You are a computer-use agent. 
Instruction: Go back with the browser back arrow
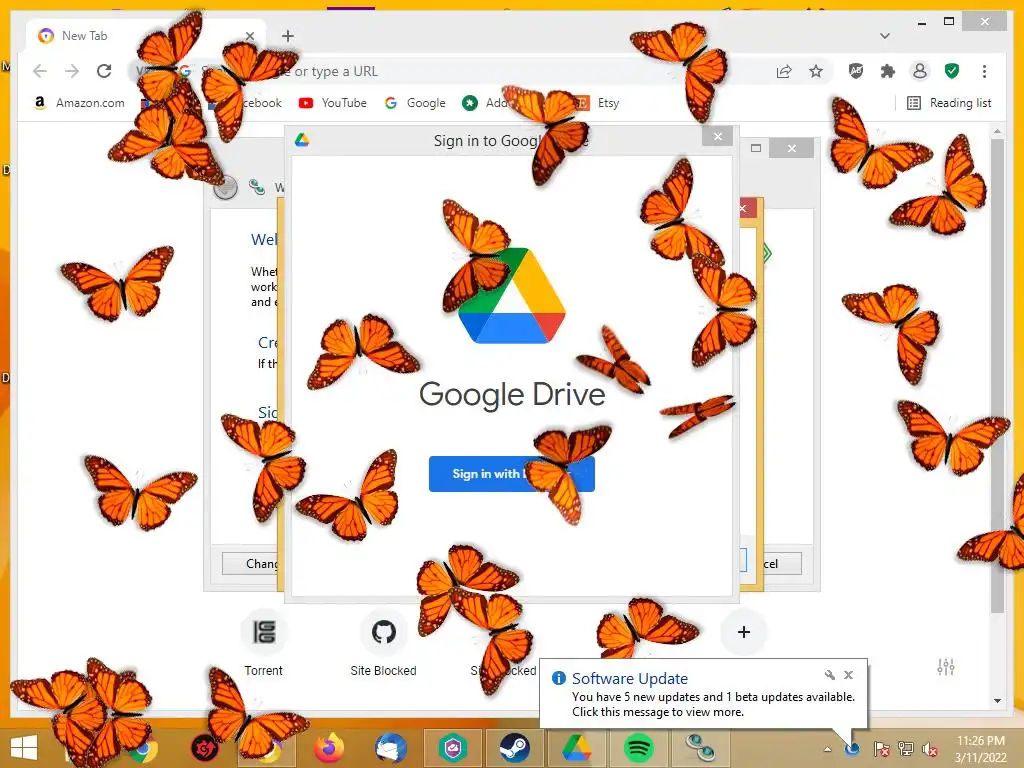tap(40, 71)
